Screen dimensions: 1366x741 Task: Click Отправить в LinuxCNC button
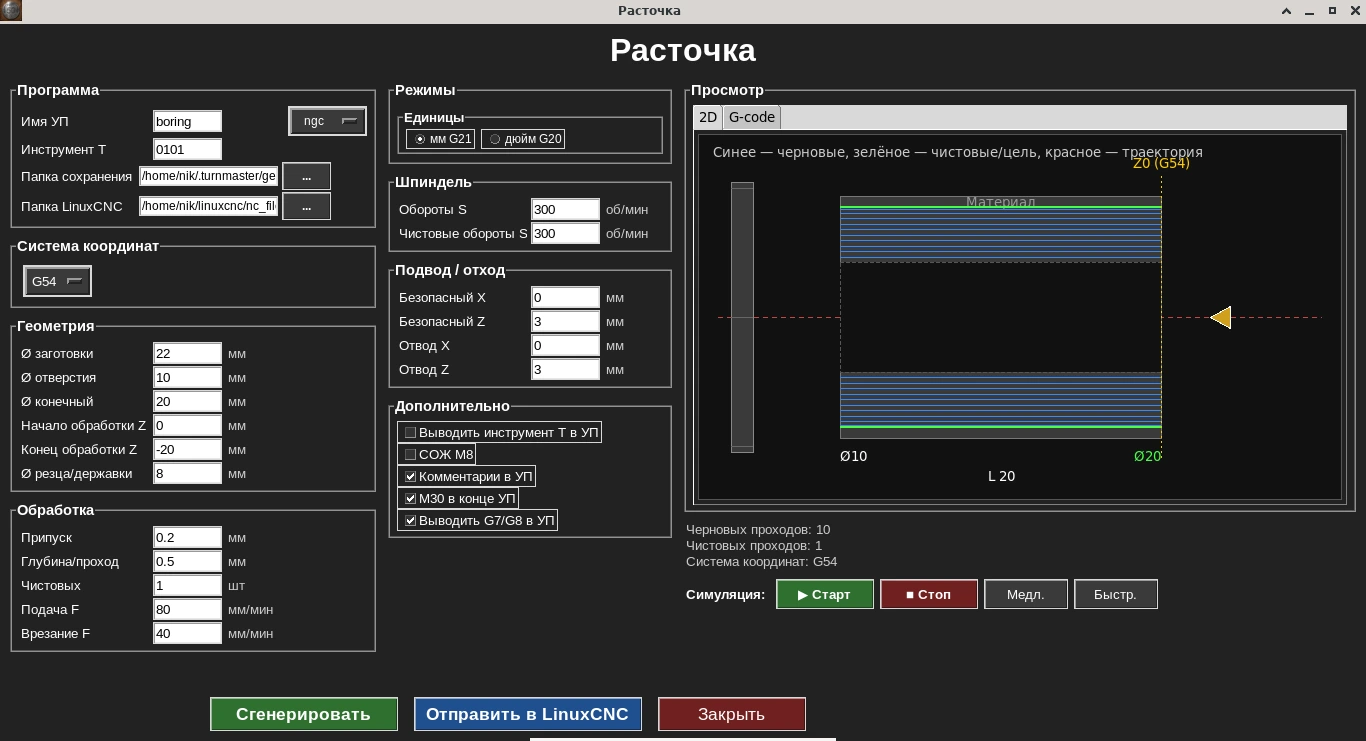pos(528,714)
